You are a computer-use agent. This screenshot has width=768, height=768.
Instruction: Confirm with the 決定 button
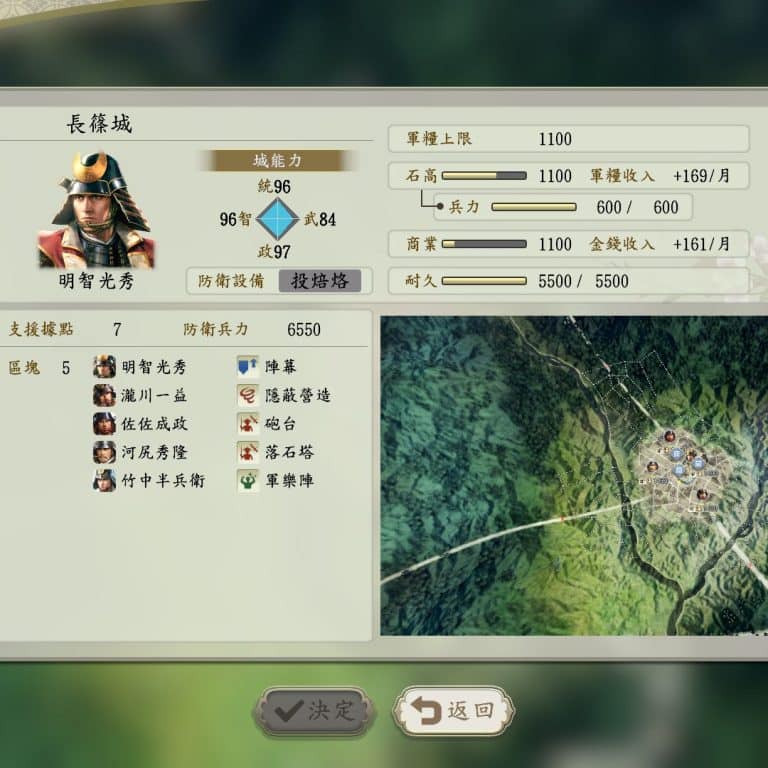pos(313,711)
